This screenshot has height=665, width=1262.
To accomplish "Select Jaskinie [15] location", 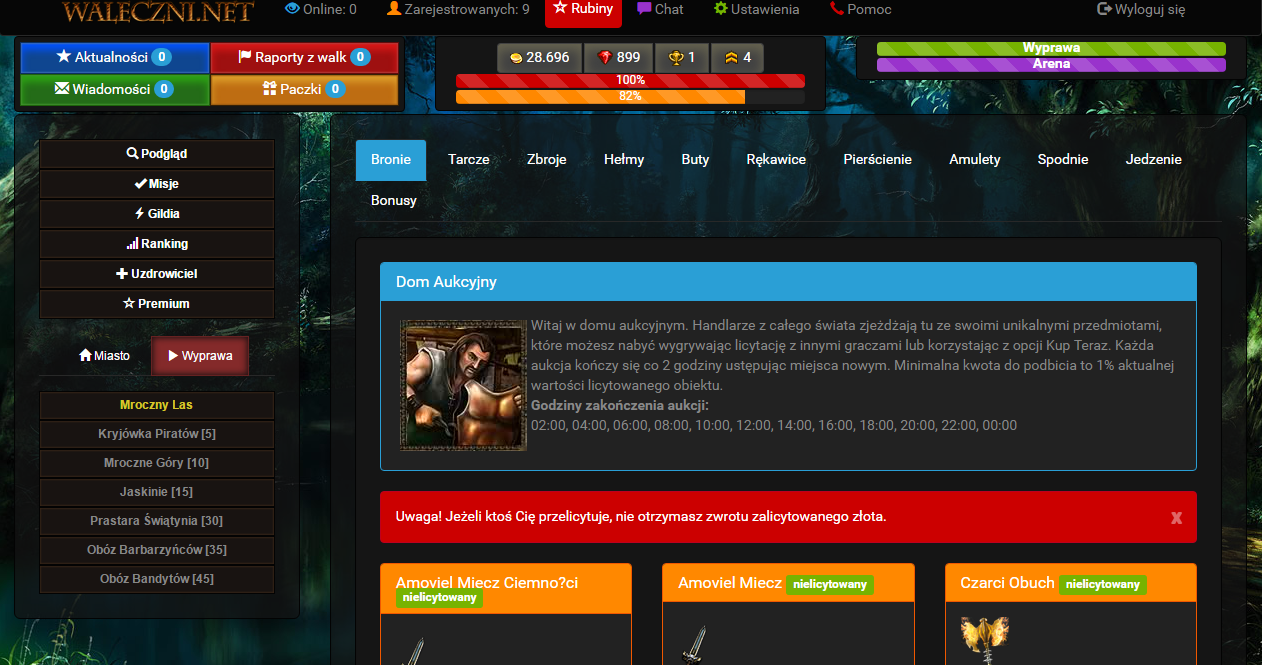I will click(x=157, y=492).
